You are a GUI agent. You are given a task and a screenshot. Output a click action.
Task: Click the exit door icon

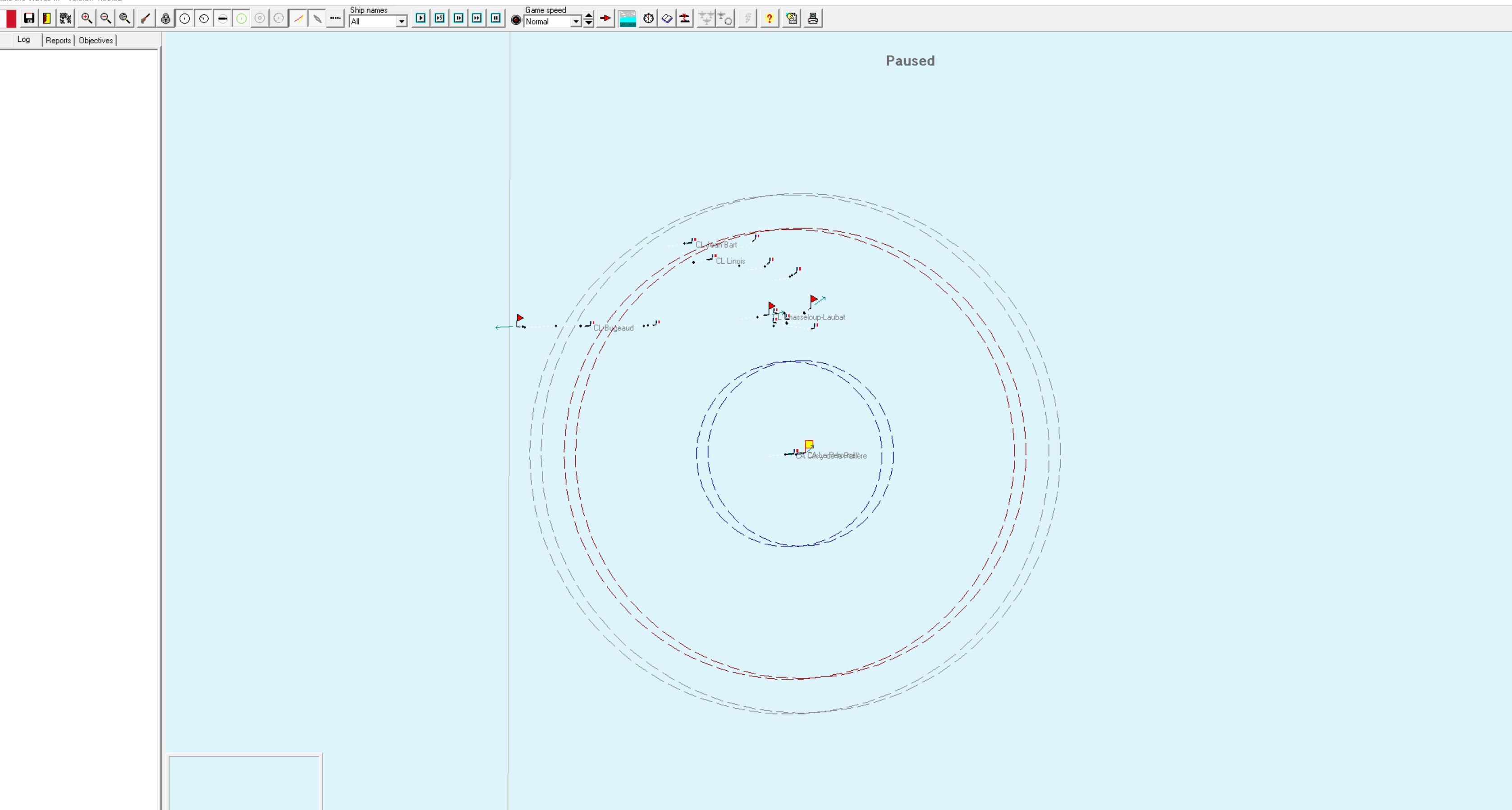47,18
